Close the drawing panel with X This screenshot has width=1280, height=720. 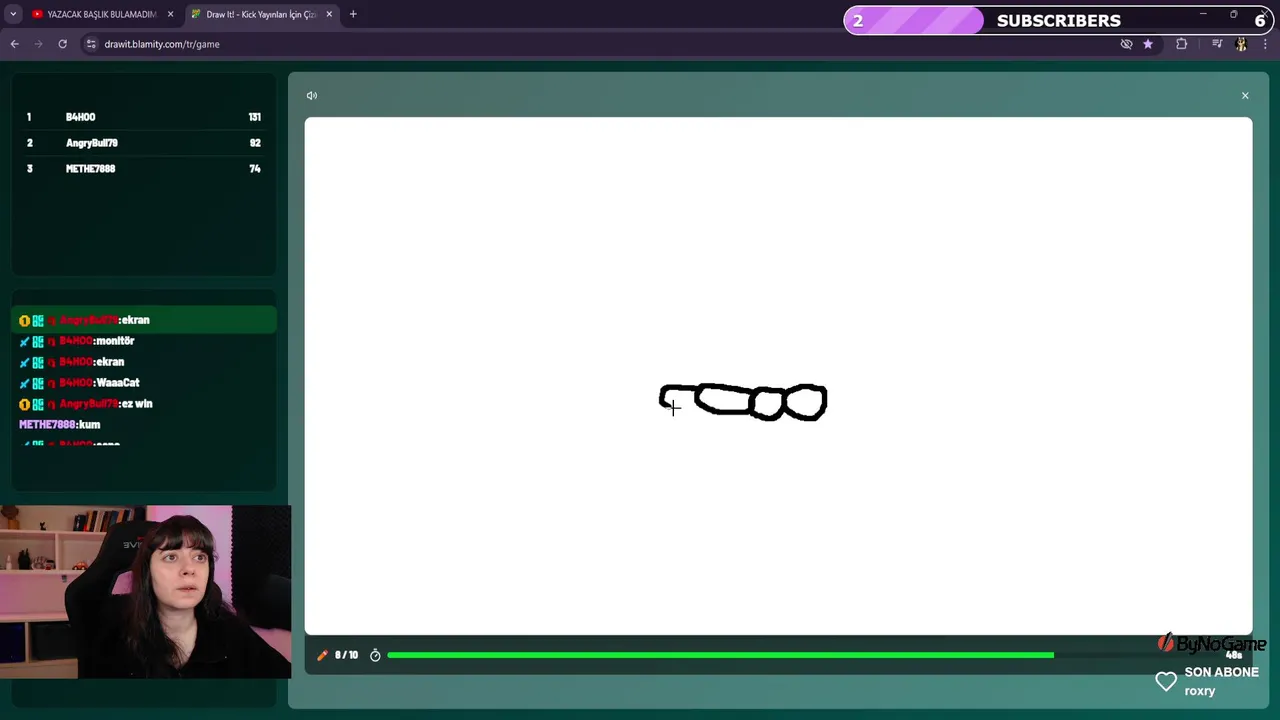point(1245,96)
